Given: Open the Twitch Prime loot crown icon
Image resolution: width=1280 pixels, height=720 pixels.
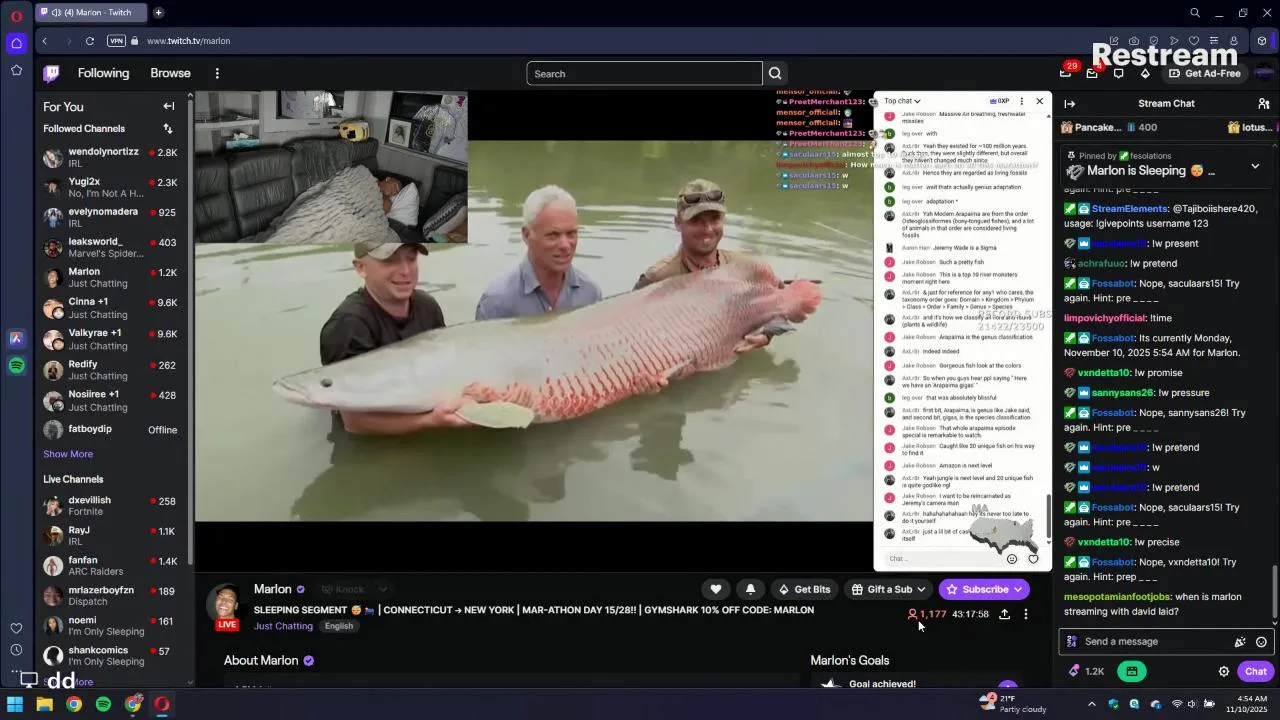Looking at the screenshot, I should click(1066, 73).
